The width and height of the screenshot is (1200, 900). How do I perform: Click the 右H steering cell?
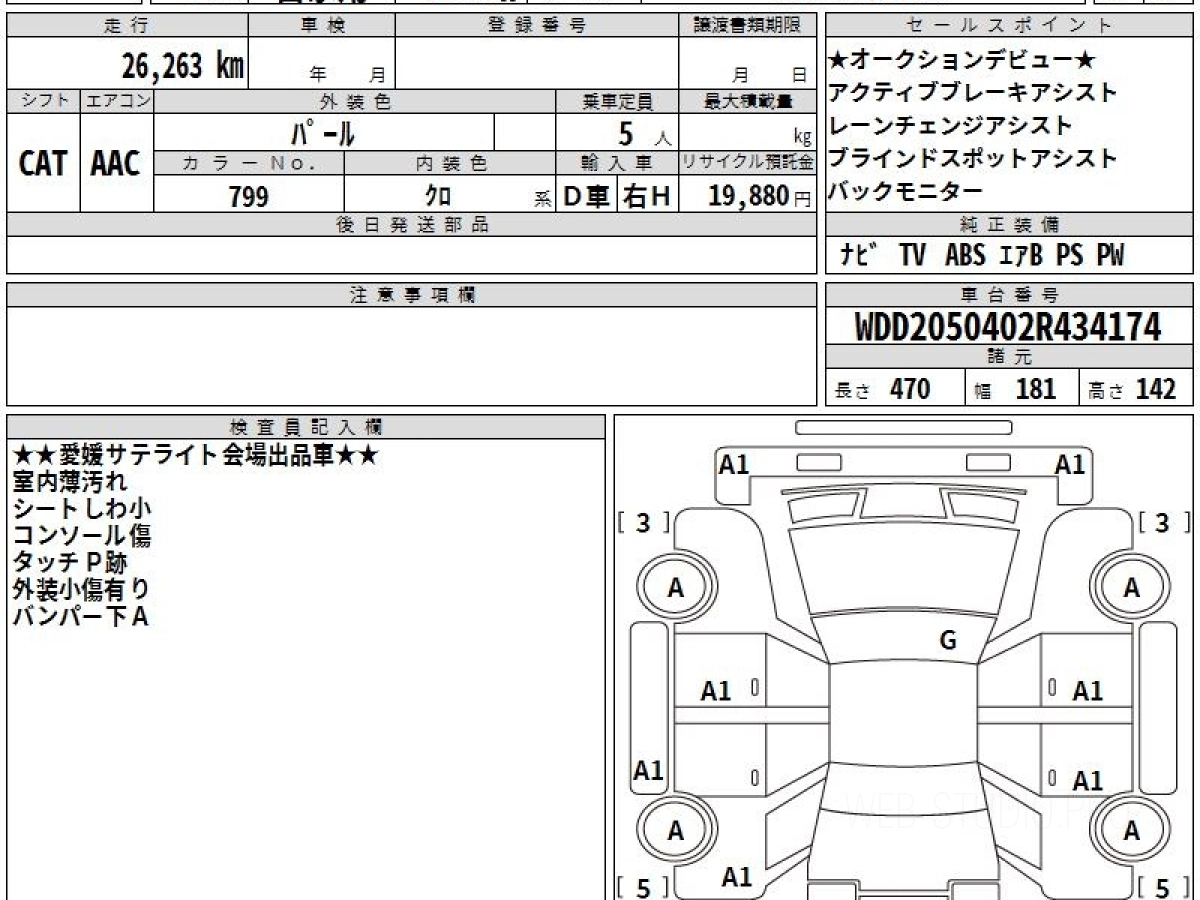click(648, 196)
